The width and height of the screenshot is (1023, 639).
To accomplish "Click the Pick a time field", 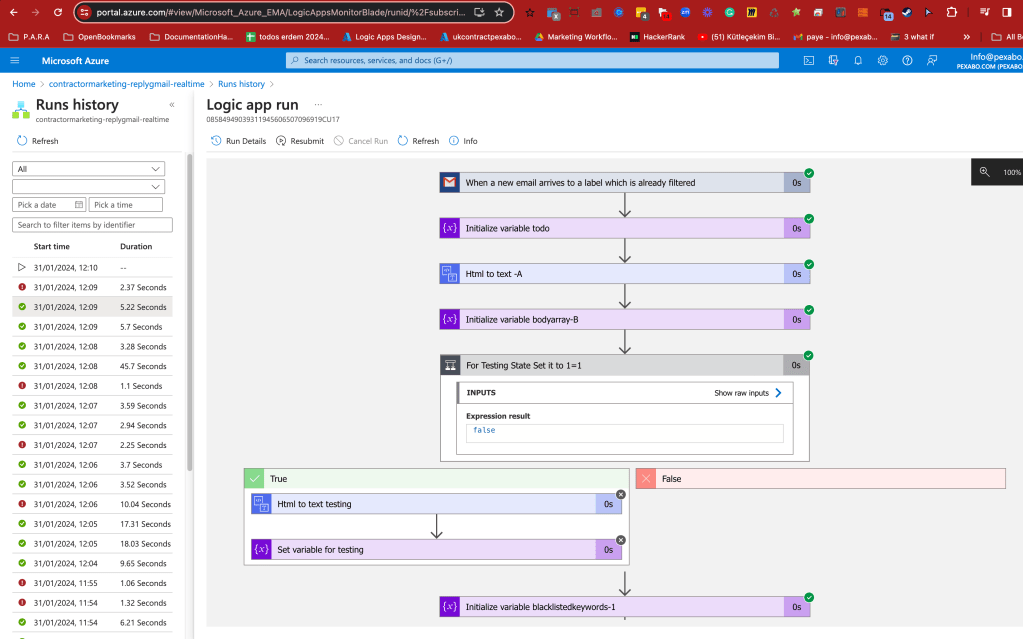I will point(125,205).
